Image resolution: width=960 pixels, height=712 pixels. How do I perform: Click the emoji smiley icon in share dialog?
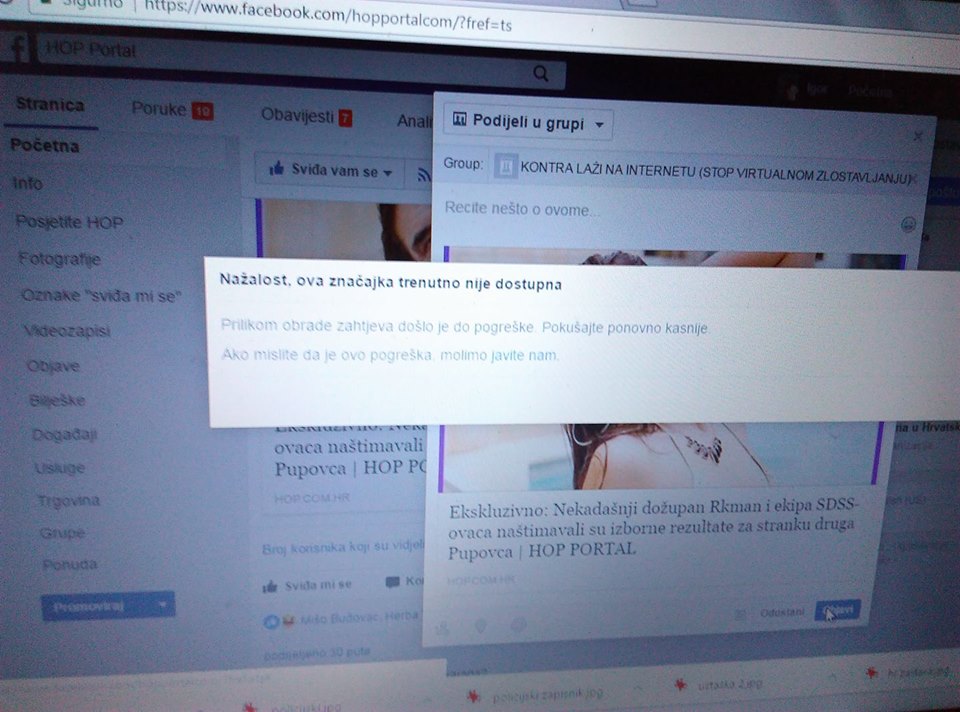tap(908, 224)
